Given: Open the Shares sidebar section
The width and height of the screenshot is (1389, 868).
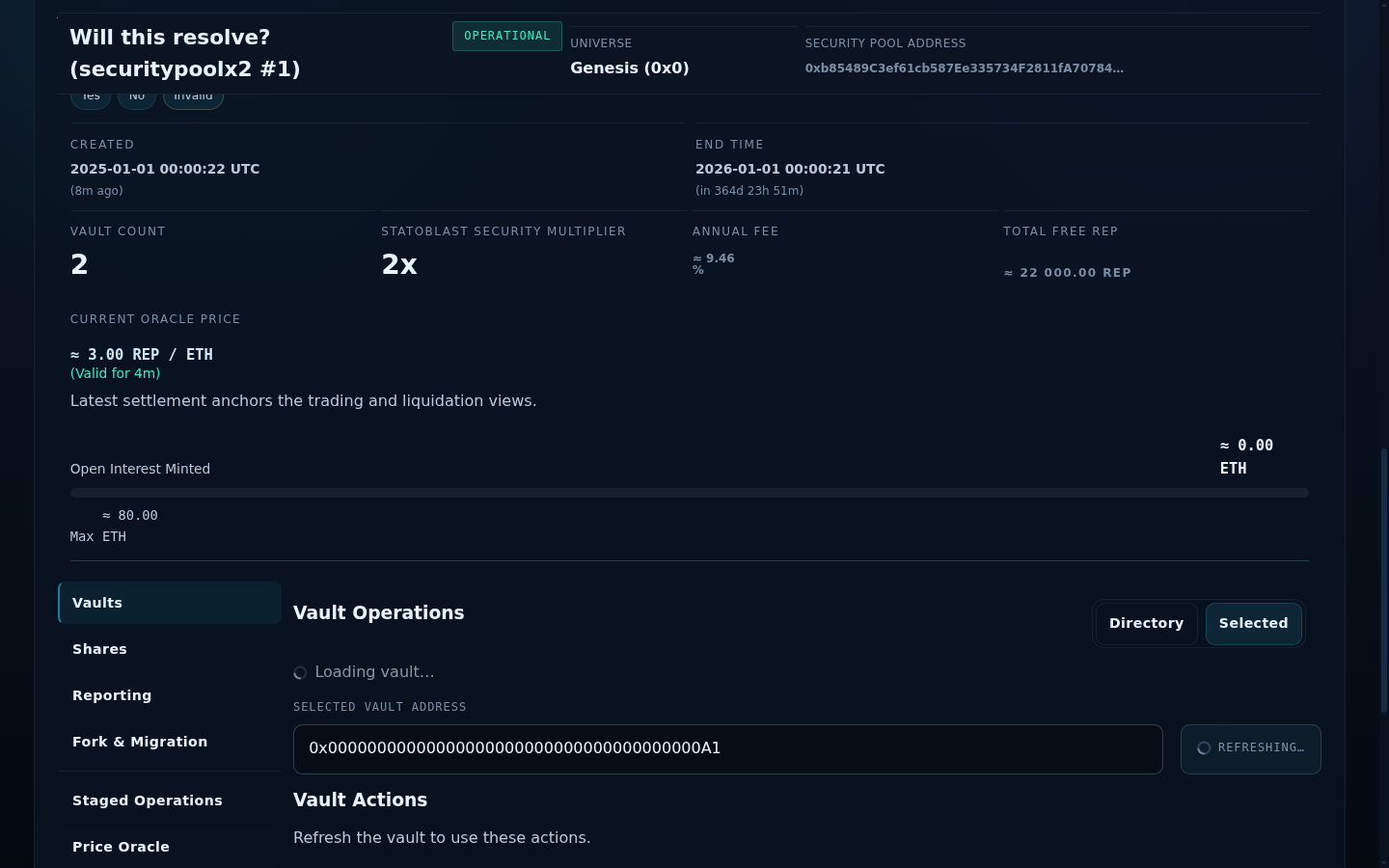Looking at the screenshot, I should click(170, 649).
